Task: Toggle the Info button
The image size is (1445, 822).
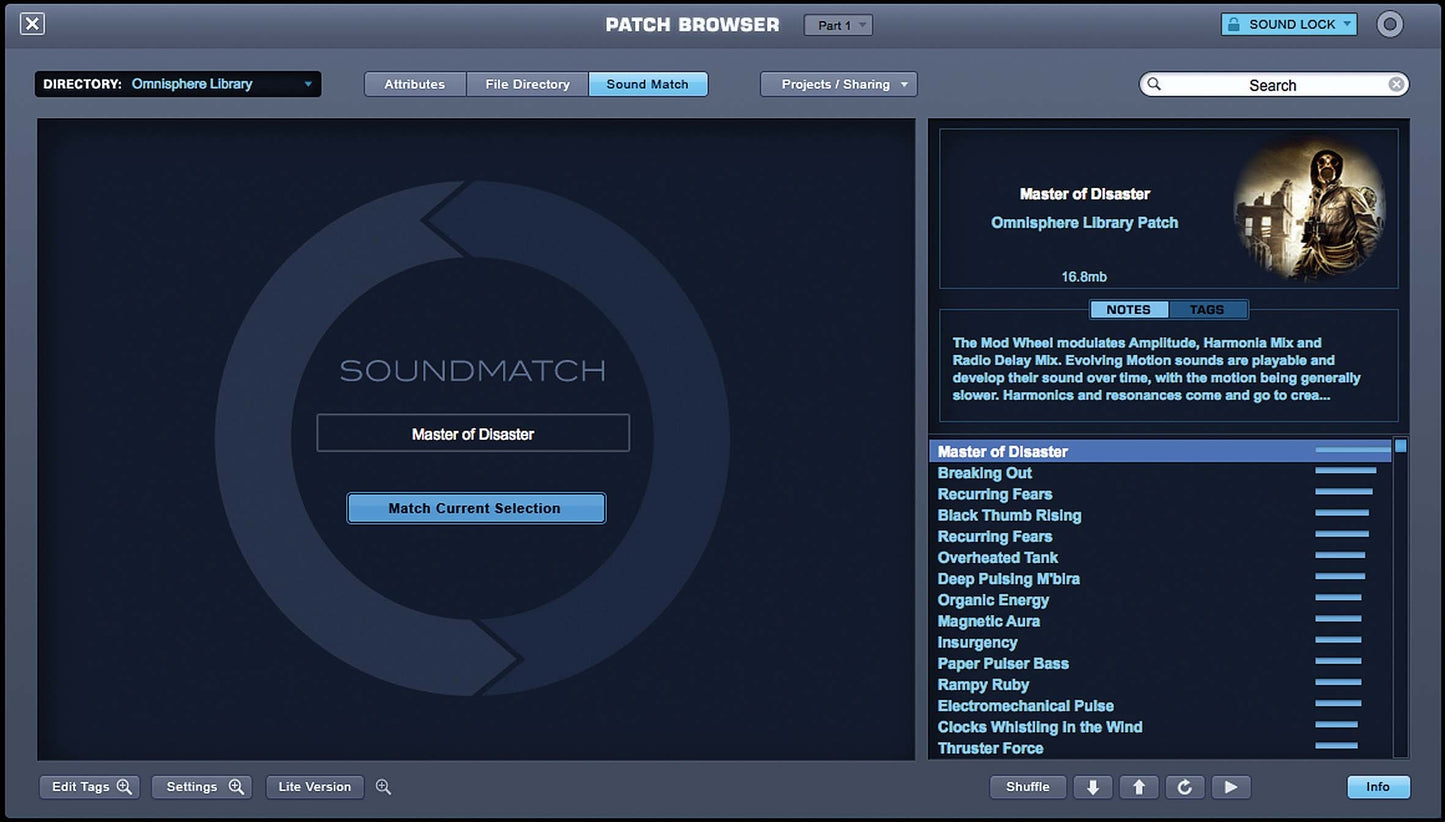Action: pos(1377,787)
